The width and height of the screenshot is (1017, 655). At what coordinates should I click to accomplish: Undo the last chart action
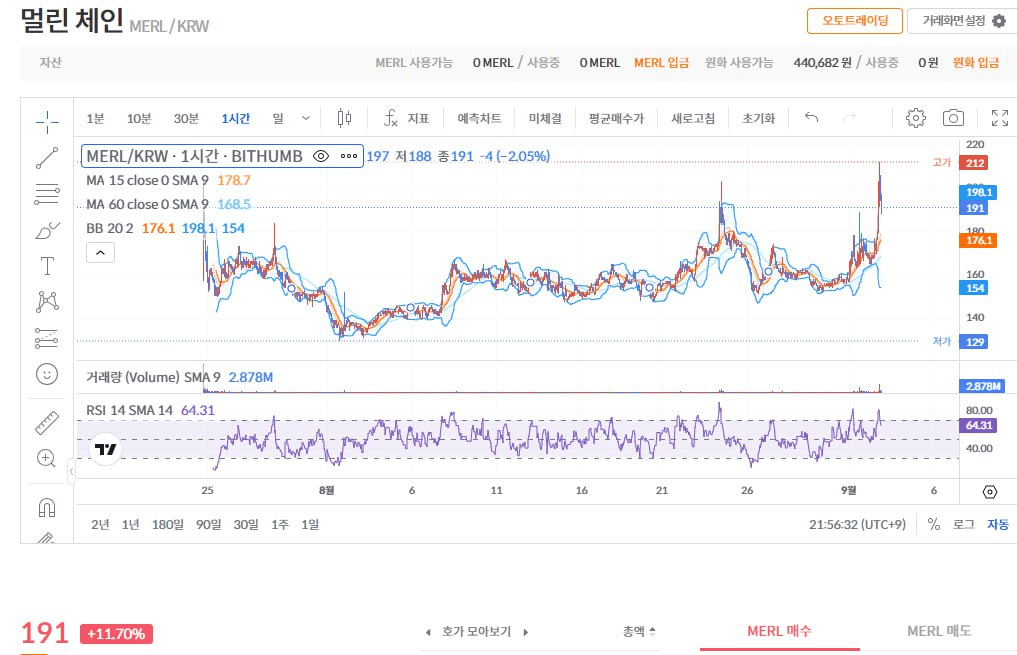click(811, 117)
